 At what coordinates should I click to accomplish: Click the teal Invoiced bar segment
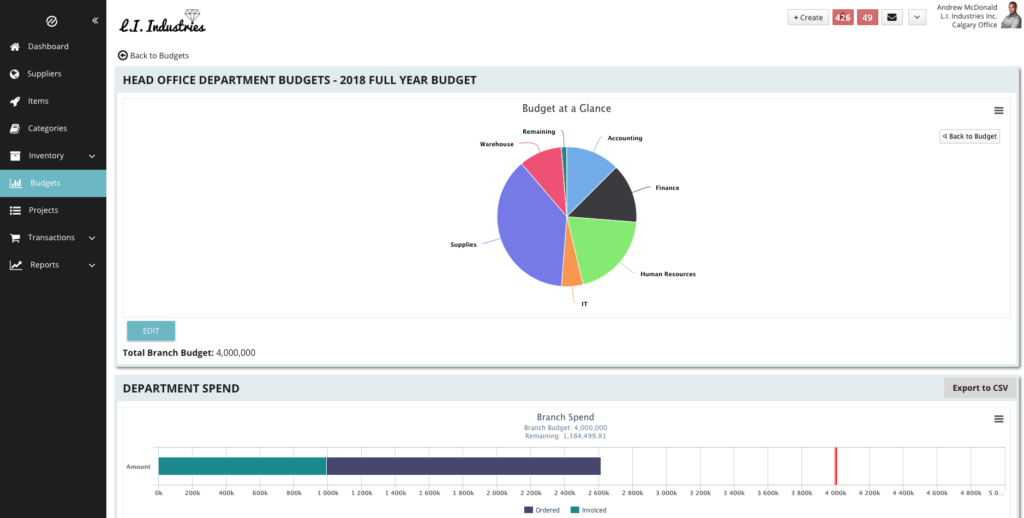coord(242,466)
